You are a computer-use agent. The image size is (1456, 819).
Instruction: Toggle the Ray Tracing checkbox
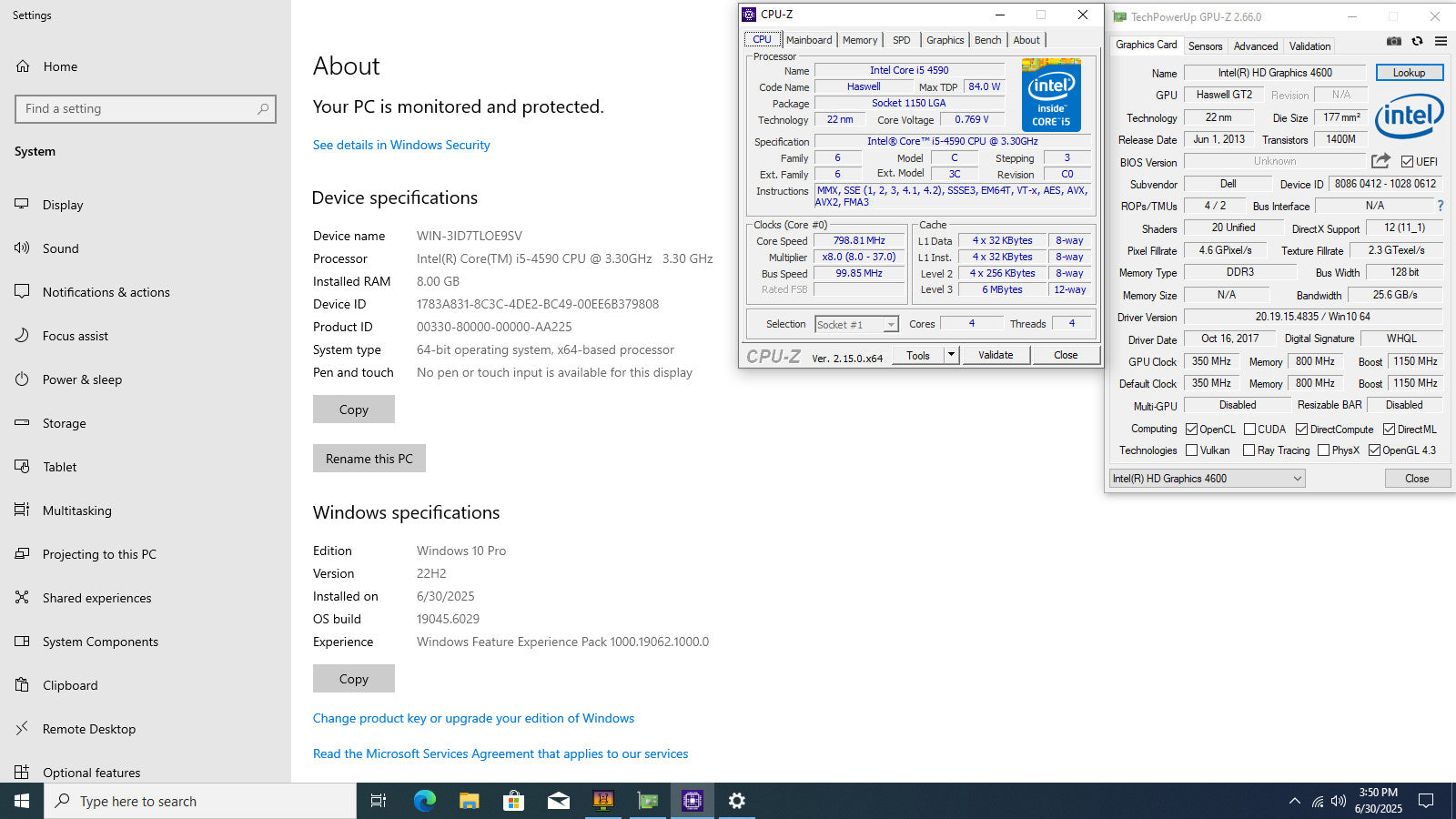click(x=1249, y=450)
